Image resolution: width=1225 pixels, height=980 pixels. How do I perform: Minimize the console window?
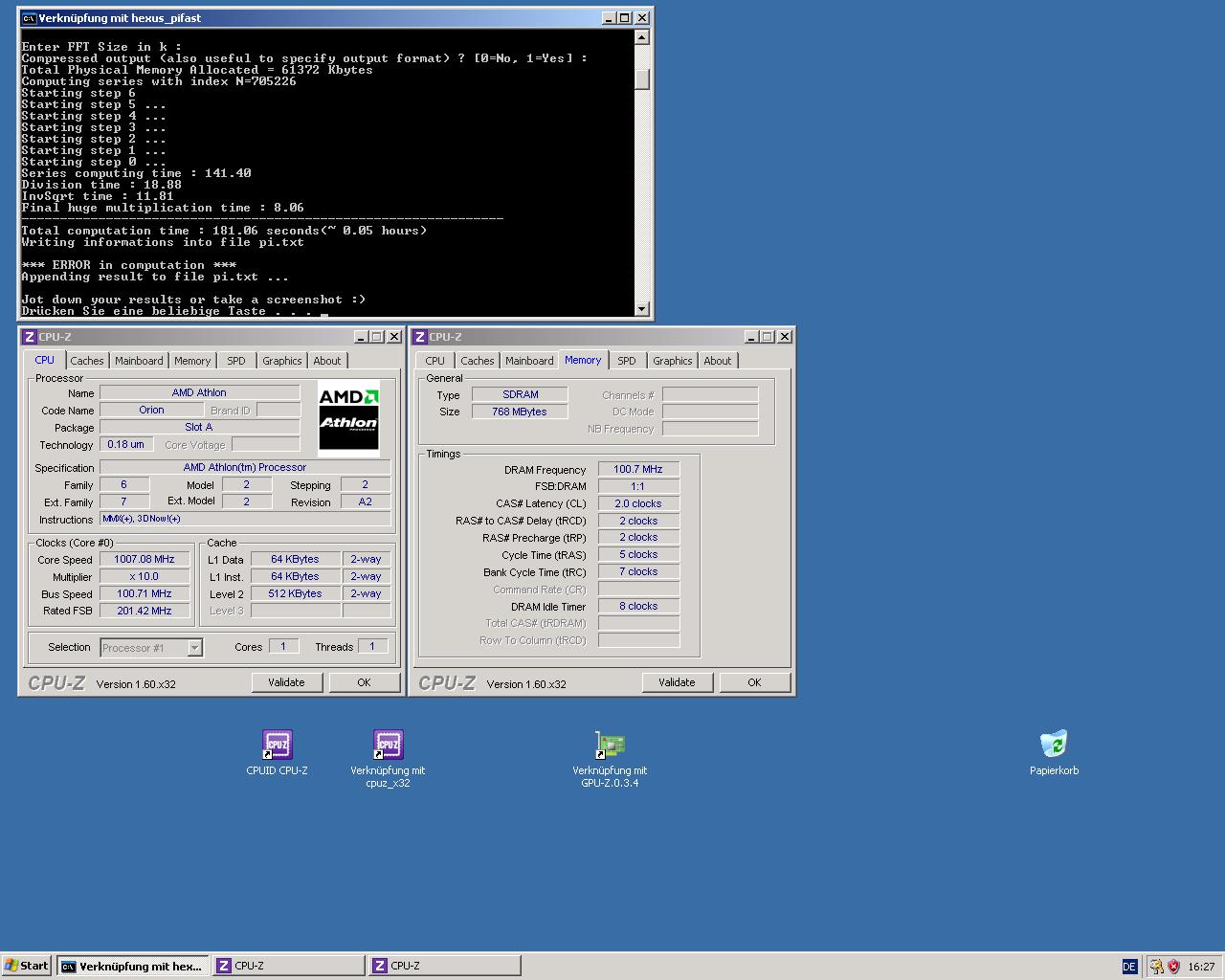pos(610,18)
